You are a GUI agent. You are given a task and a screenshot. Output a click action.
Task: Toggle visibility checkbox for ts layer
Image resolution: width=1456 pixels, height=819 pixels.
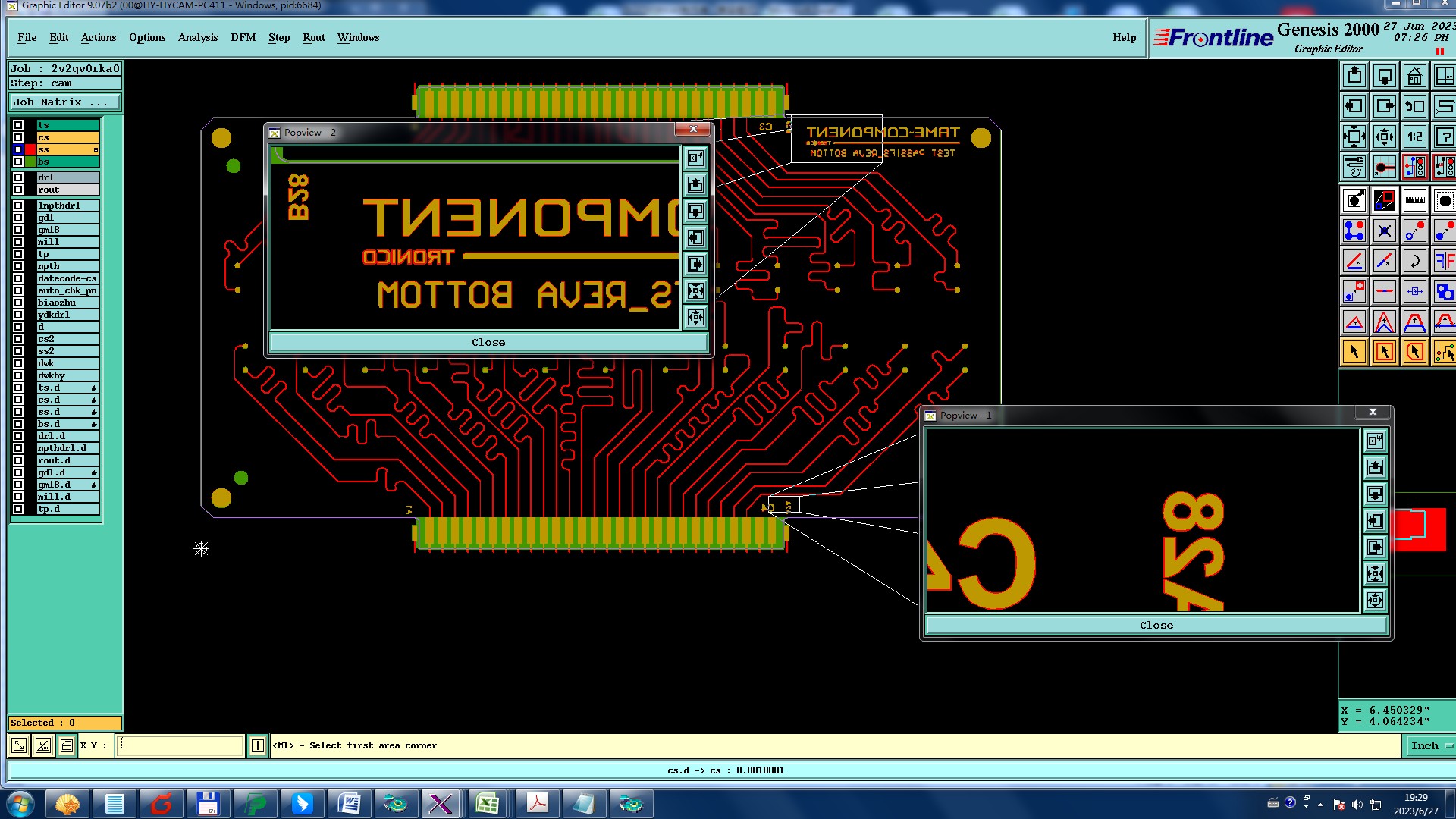point(18,125)
